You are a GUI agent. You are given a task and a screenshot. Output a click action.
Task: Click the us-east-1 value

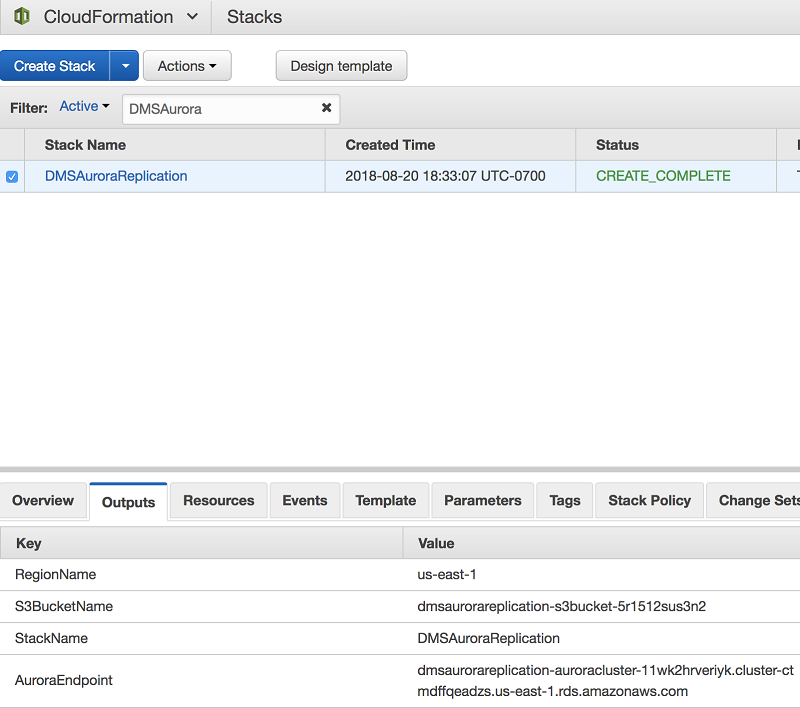point(446,574)
